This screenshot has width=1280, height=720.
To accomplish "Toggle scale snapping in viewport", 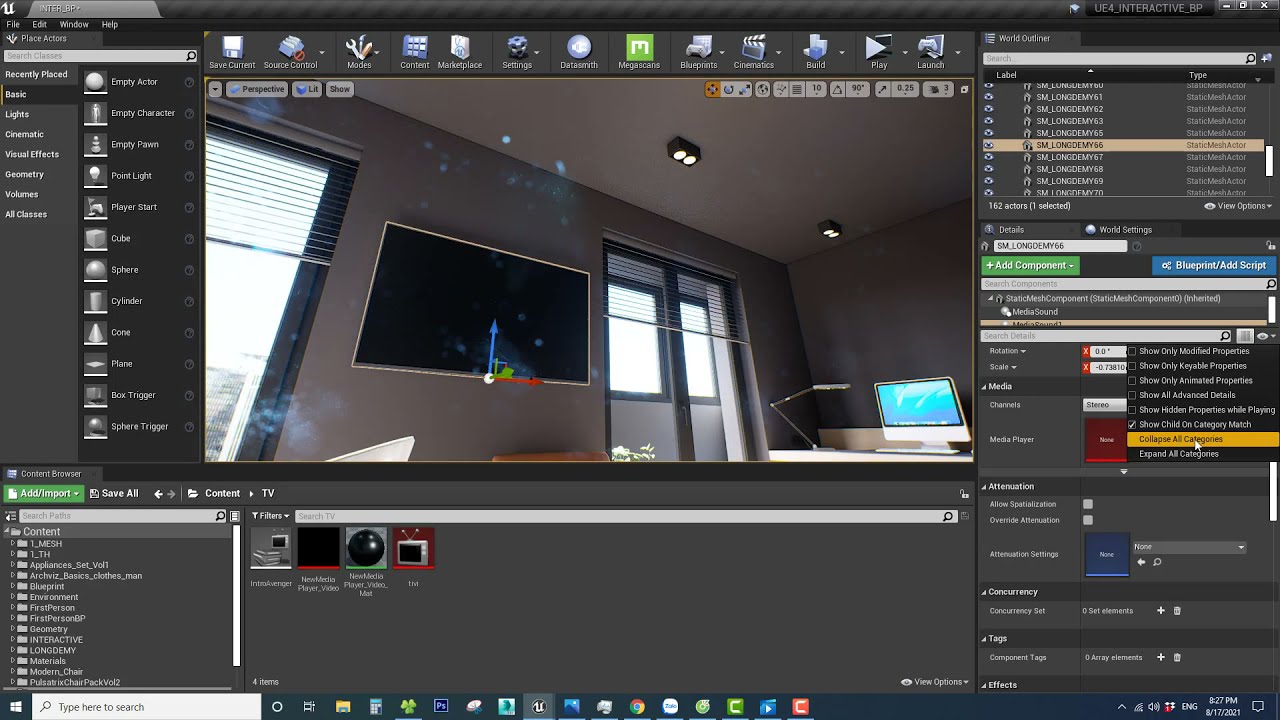I will (x=882, y=89).
